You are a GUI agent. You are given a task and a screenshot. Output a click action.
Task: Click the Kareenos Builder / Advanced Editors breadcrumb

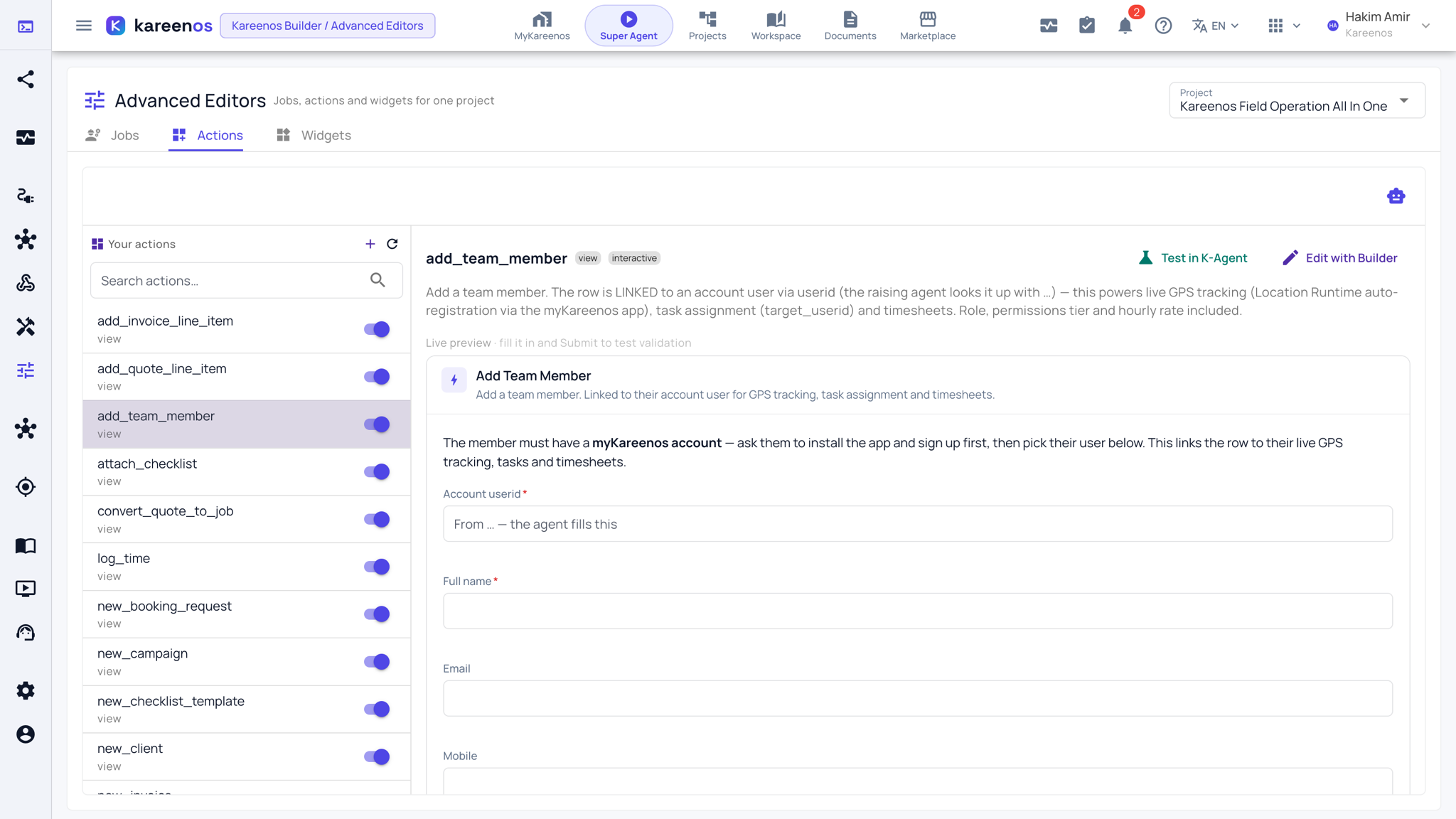click(327, 26)
